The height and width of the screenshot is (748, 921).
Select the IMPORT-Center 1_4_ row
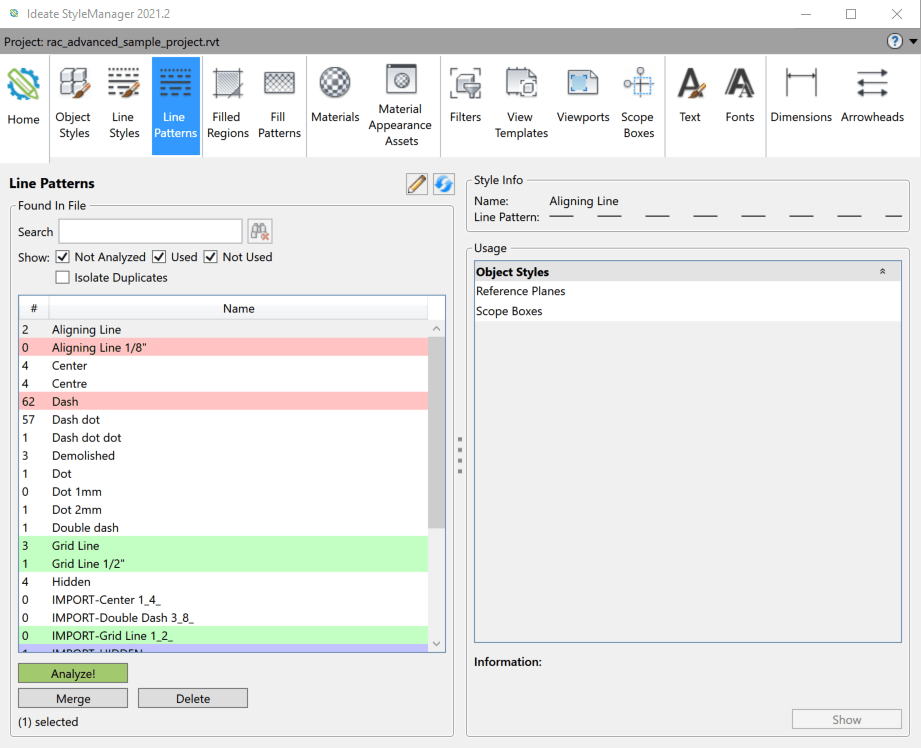coord(224,600)
